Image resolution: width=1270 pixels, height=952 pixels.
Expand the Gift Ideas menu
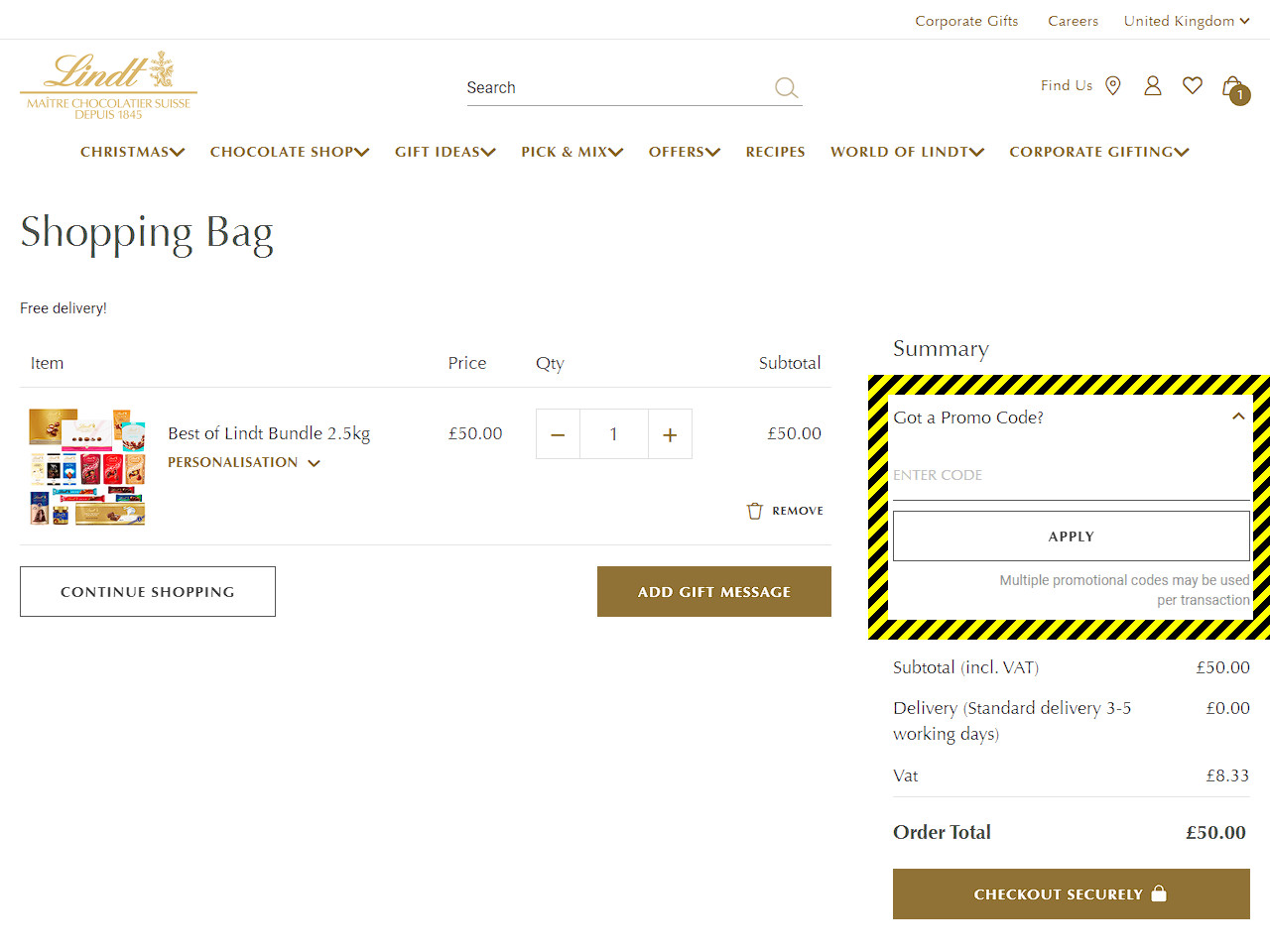445,152
